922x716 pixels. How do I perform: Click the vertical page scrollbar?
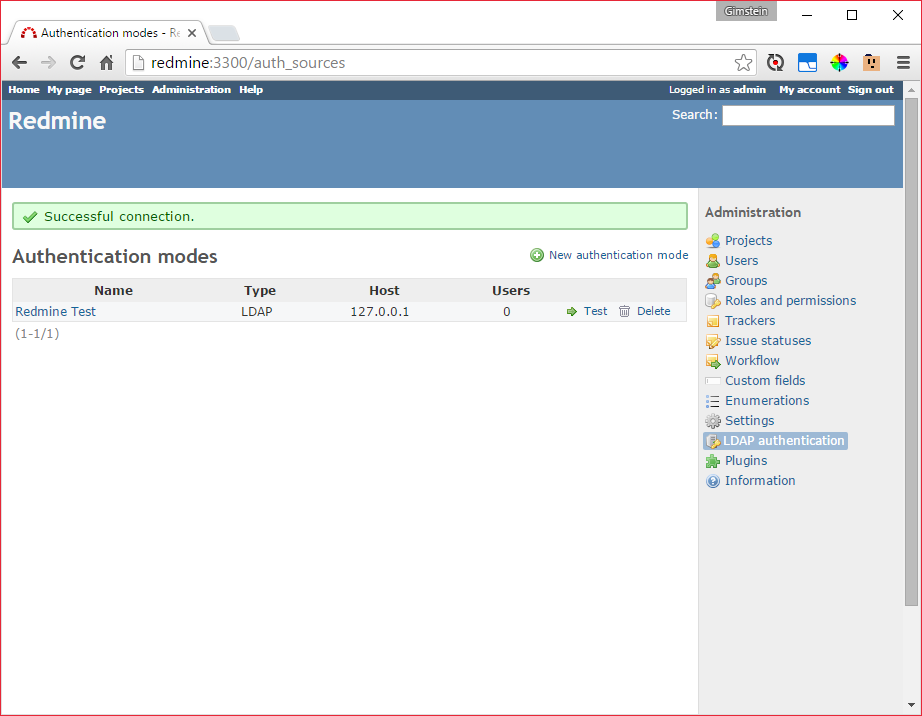(911, 350)
